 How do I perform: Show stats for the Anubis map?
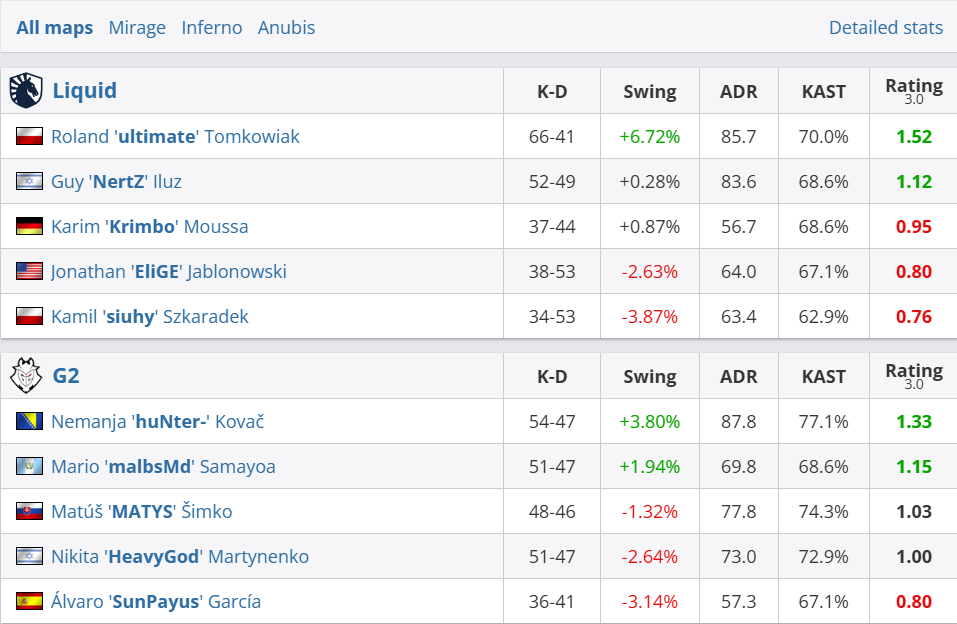(286, 27)
